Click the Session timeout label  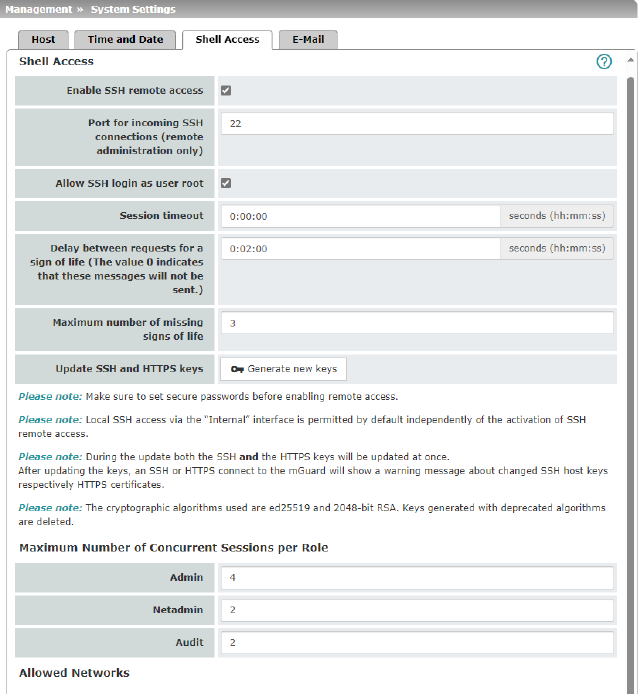[161, 216]
